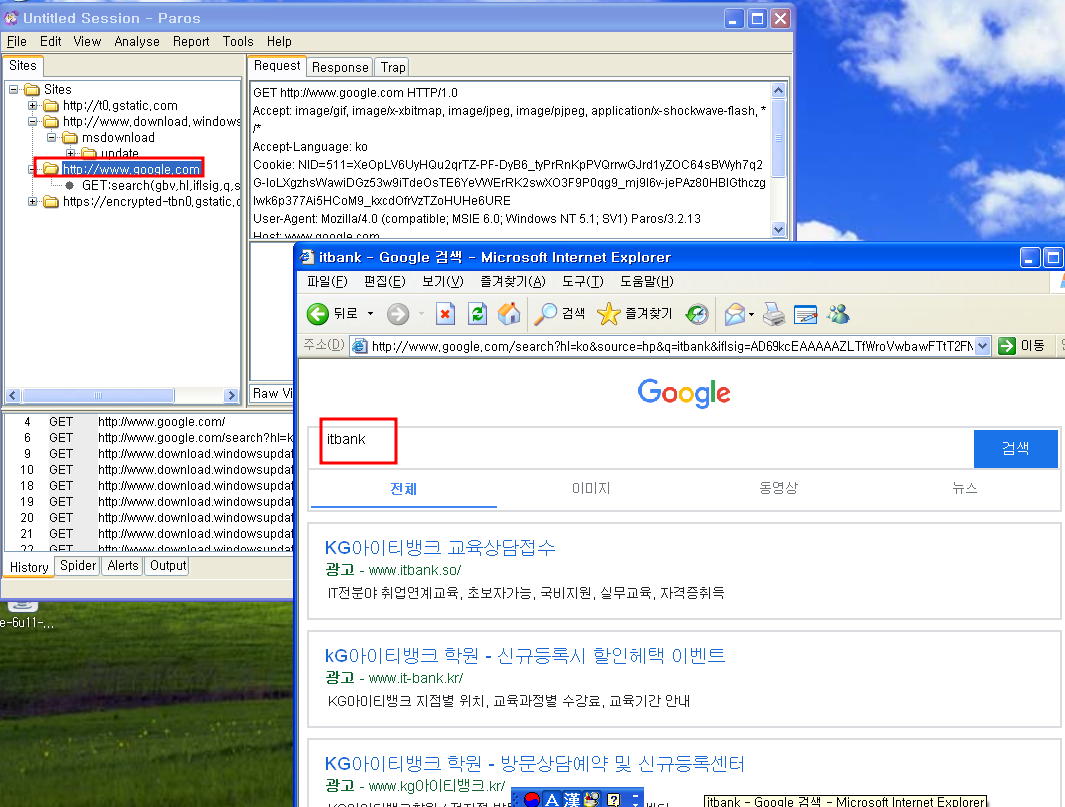The image size is (1065, 807).
Task: Select the 이미지 search tab
Action: tap(591, 488)
